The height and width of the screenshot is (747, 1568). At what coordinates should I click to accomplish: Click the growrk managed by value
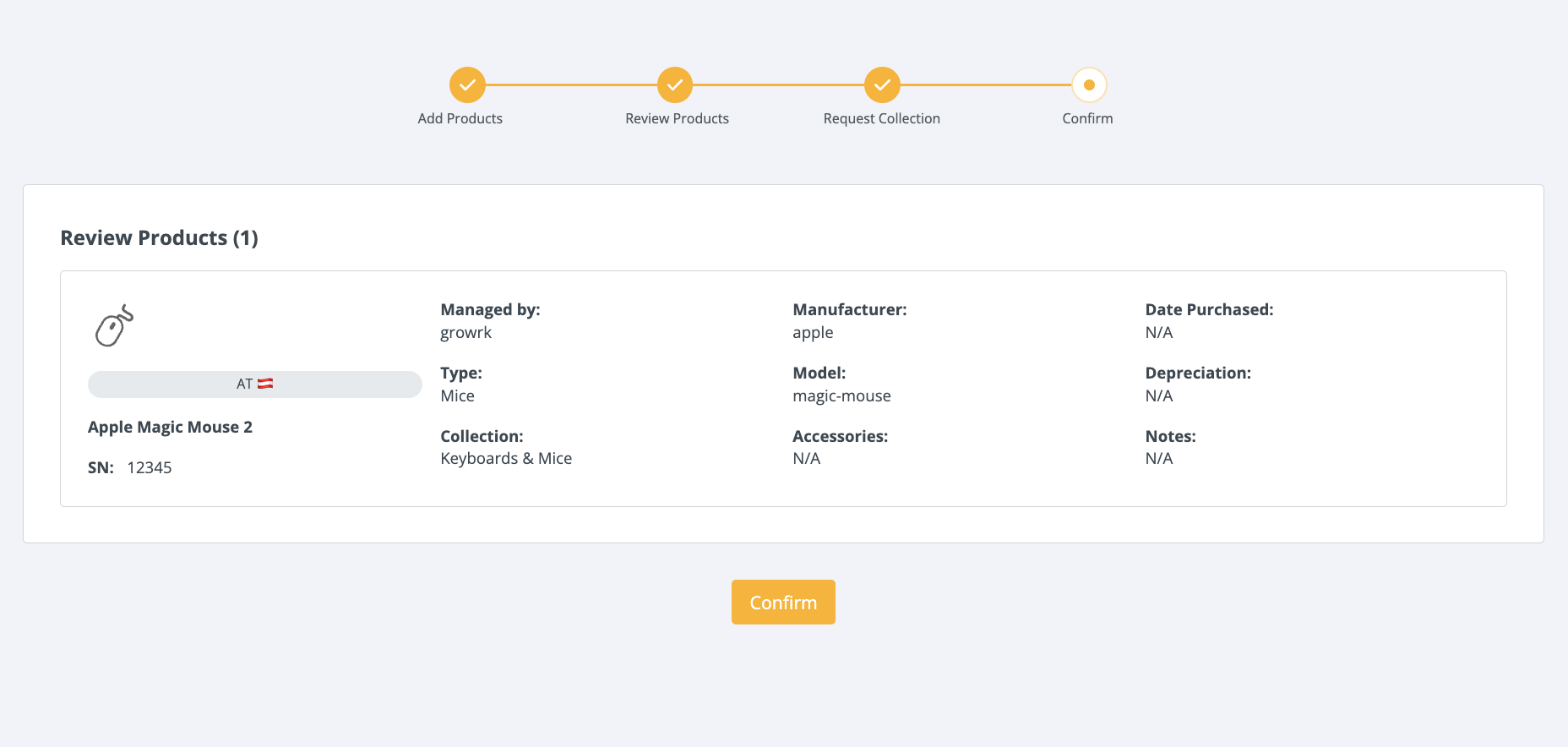click(465, 332)
